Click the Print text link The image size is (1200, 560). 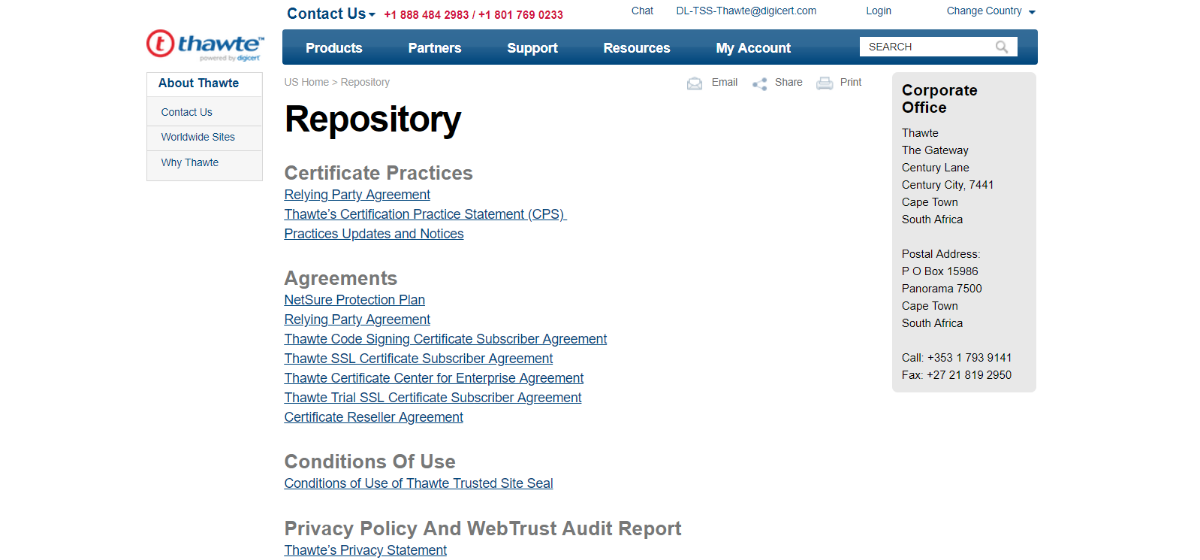(x=851, y=82)
